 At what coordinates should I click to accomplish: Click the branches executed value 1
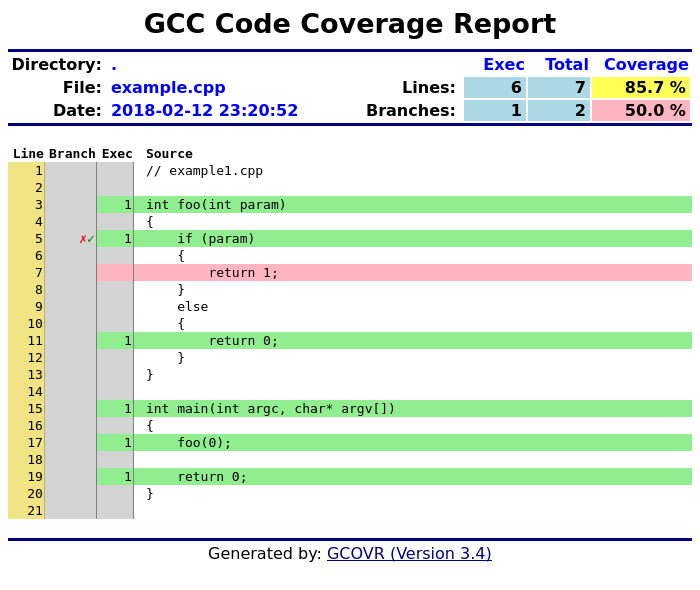click(x=495, y=110)
